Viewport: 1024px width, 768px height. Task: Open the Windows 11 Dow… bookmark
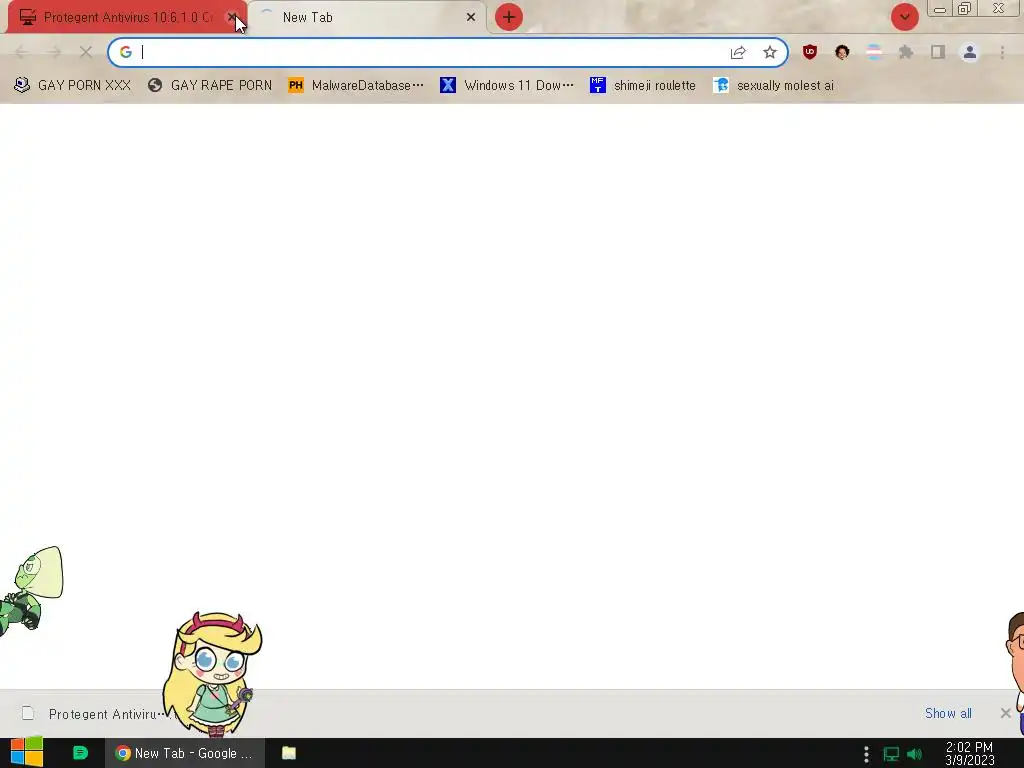(x=507, y=86)
